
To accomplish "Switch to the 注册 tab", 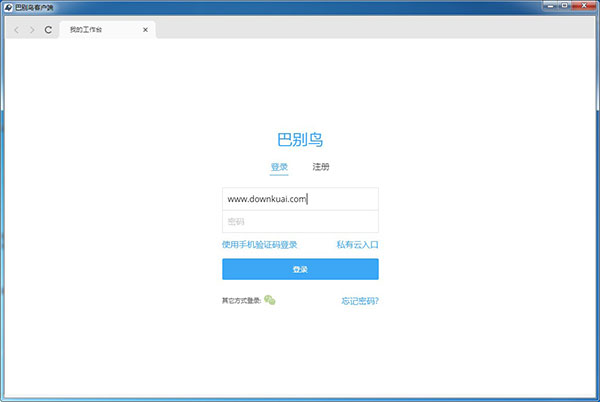I will click(x=321, y=167).
